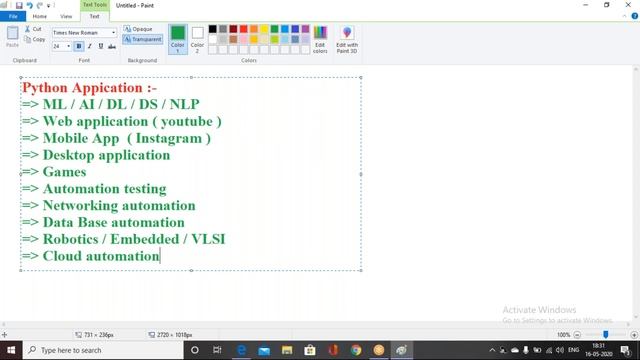
Task: Click Edit with Paint 3D
Action: [347, 39]
